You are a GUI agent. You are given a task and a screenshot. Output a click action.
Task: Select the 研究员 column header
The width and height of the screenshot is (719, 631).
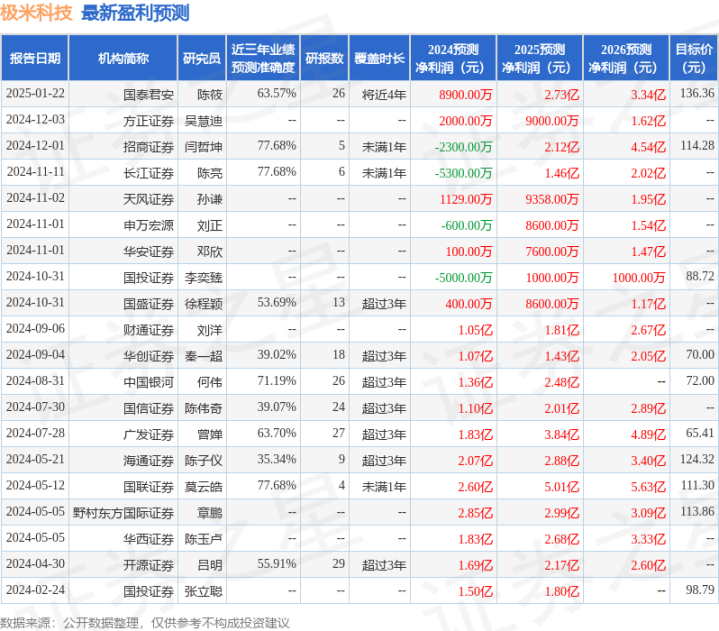[202, 58]
